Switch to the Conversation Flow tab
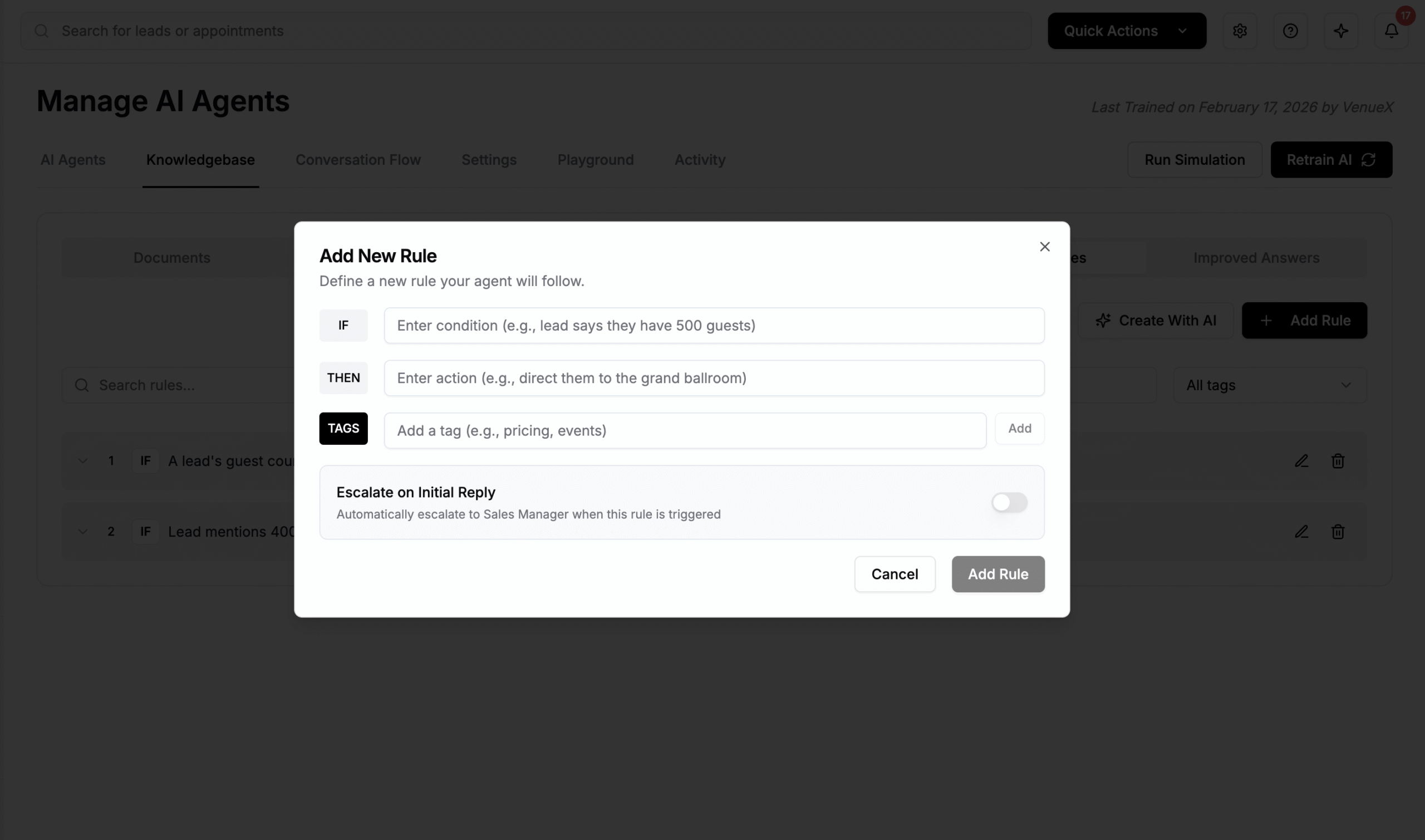 [x=358, y=160]
